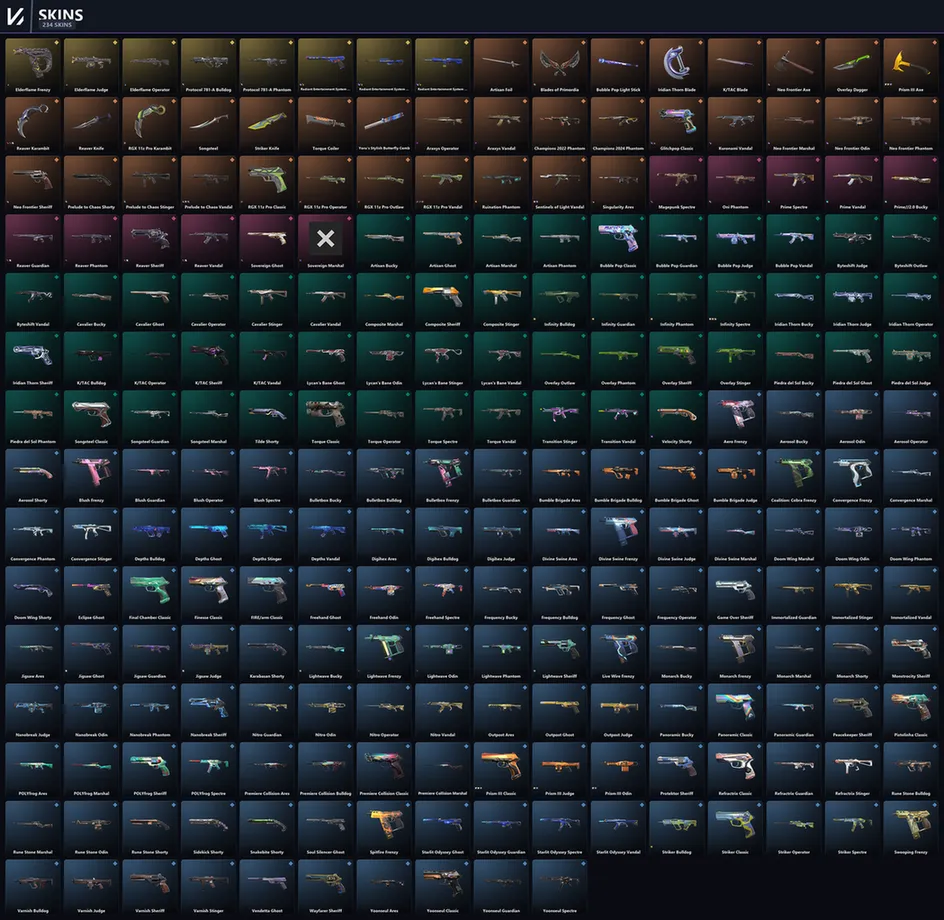
Task: Select the Refractrix Classic skin
Action: 735,771
